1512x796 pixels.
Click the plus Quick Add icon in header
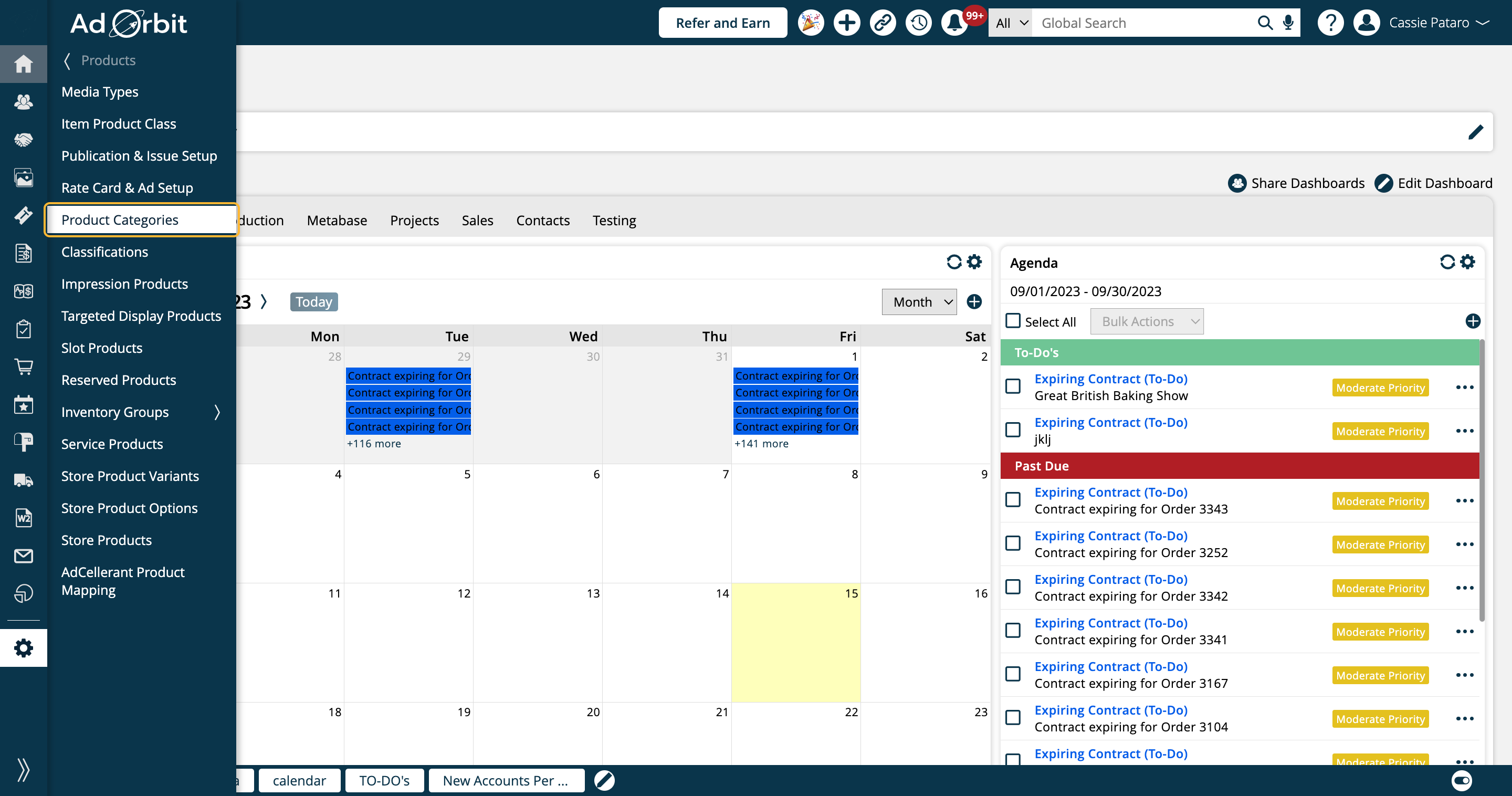[846, 23]
